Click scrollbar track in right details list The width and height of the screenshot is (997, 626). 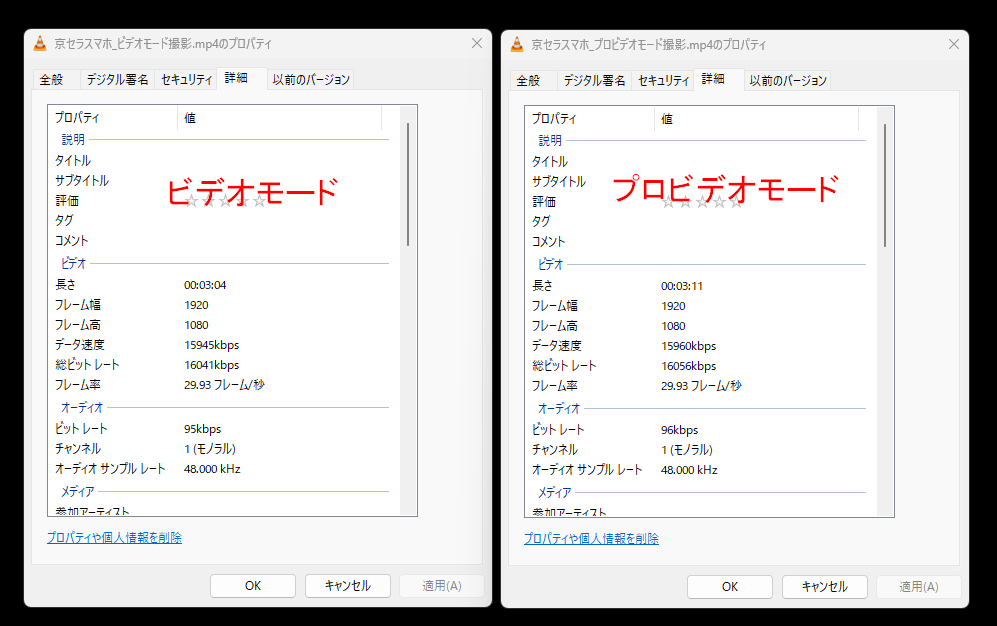[x=884, y=380]
